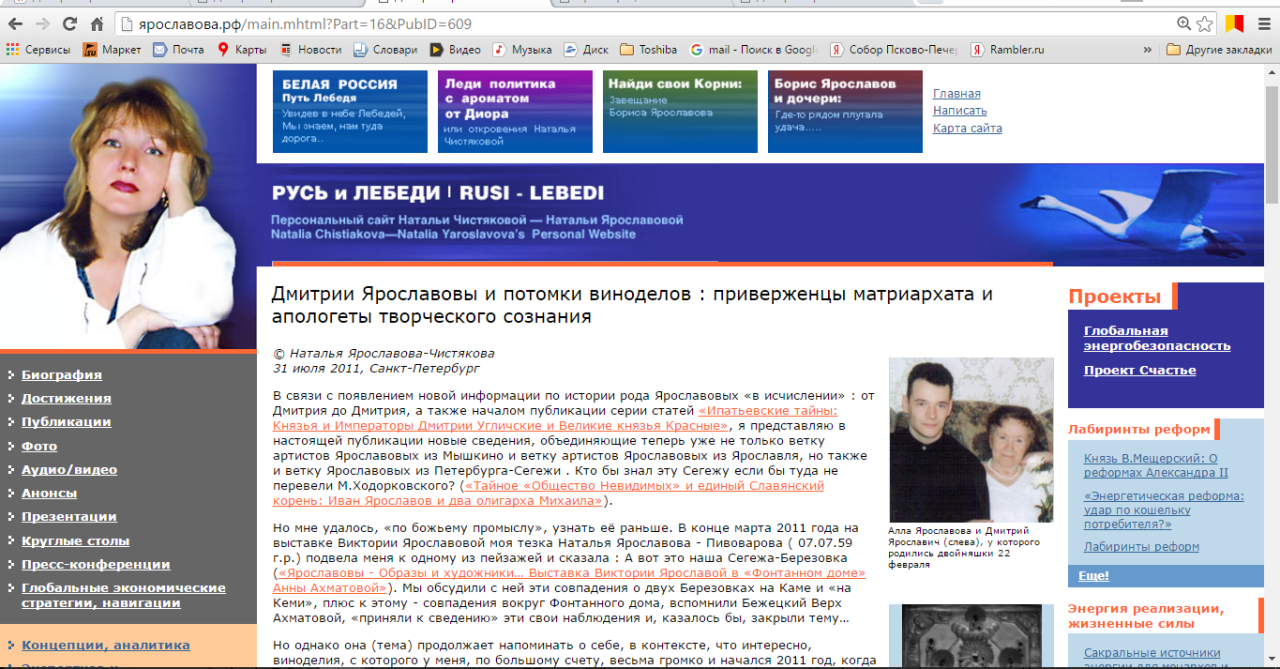Image resolution: width=1280 pixels, height=669 pixels.
Task: Open the Видео bookmark
Action: point(455,49)
